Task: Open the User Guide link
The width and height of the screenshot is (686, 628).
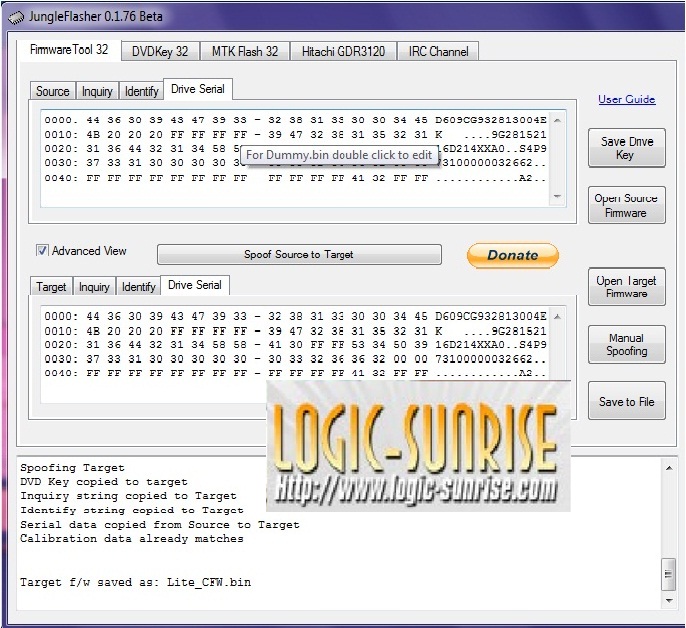Action: tap(626, 99)
